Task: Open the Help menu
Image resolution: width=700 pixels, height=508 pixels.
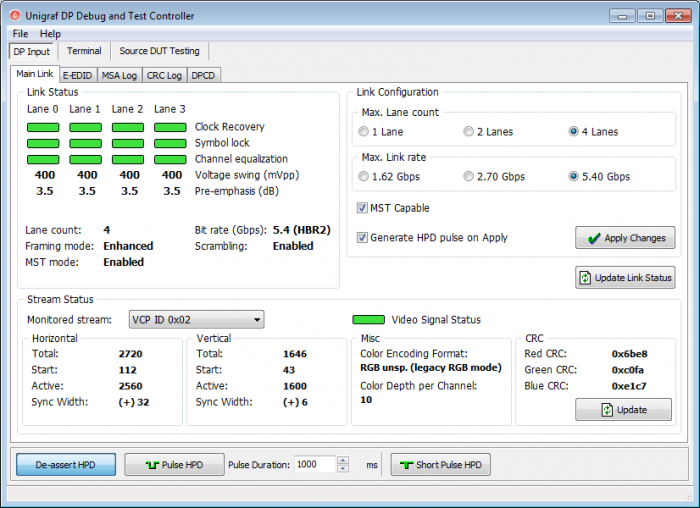Action: tap(50, 34)
